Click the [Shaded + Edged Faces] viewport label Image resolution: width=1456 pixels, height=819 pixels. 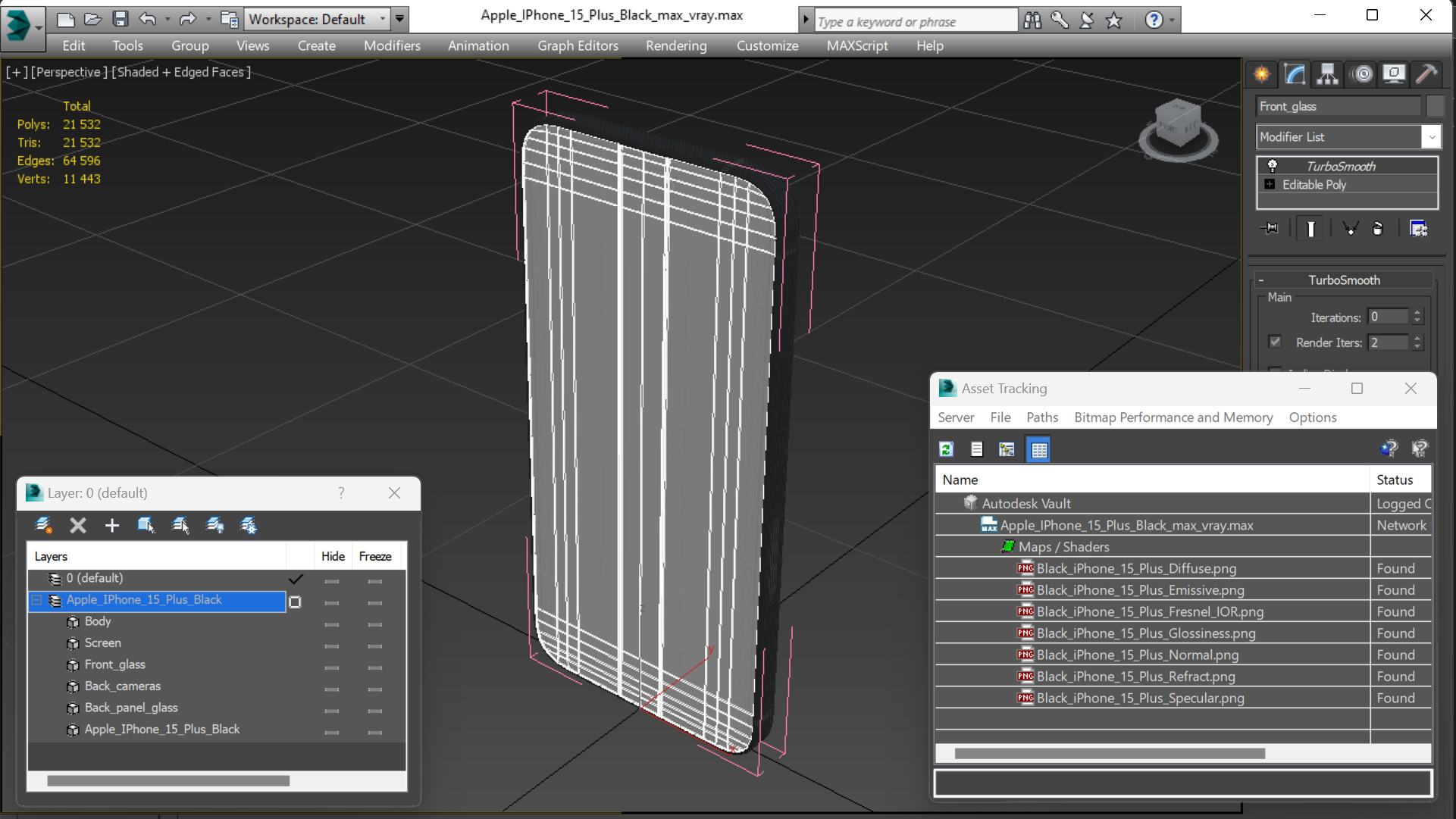click(181, 72)
